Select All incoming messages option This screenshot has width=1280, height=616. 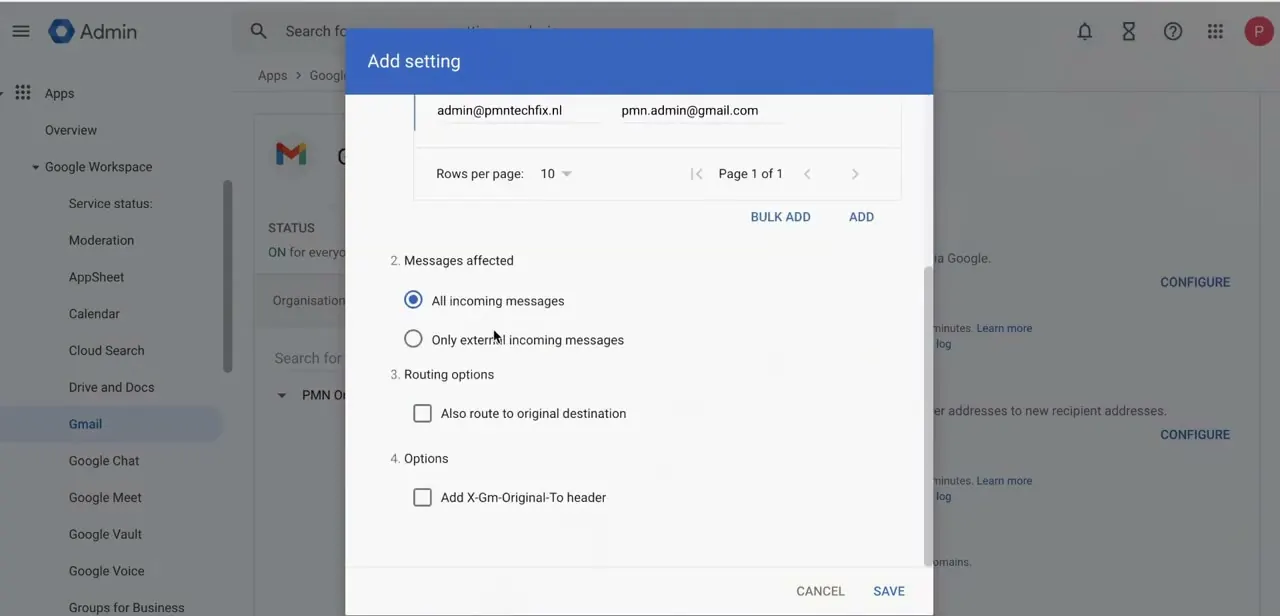(413, 300)
